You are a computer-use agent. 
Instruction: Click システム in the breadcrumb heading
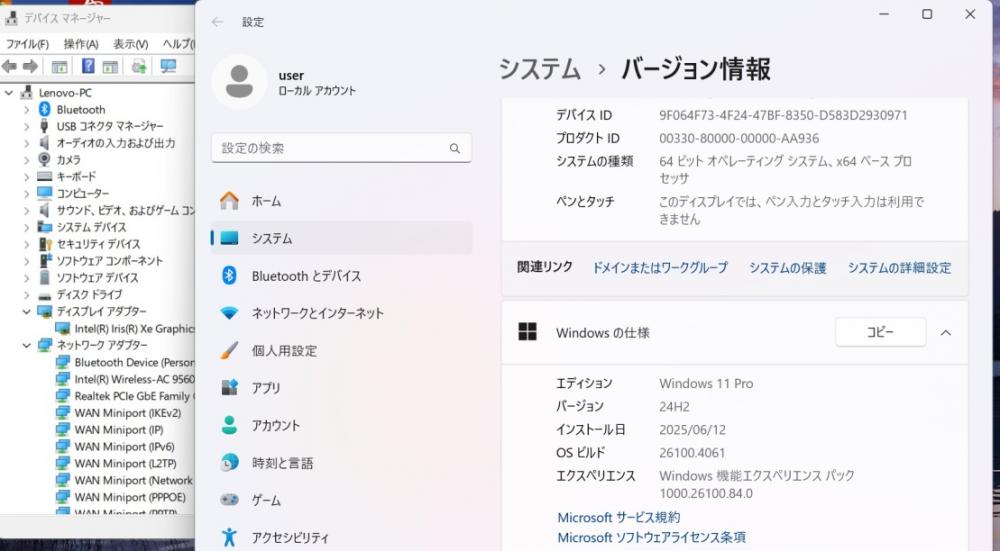click(540, 69)
